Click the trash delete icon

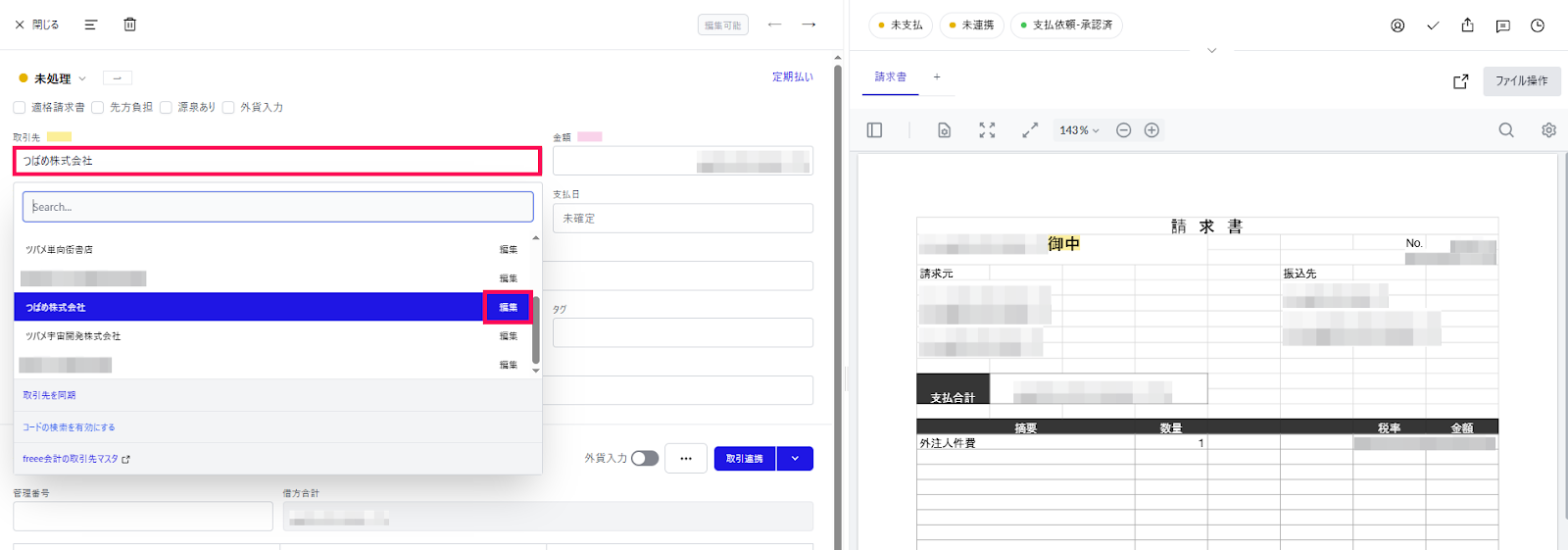click(x=129, y=25)
